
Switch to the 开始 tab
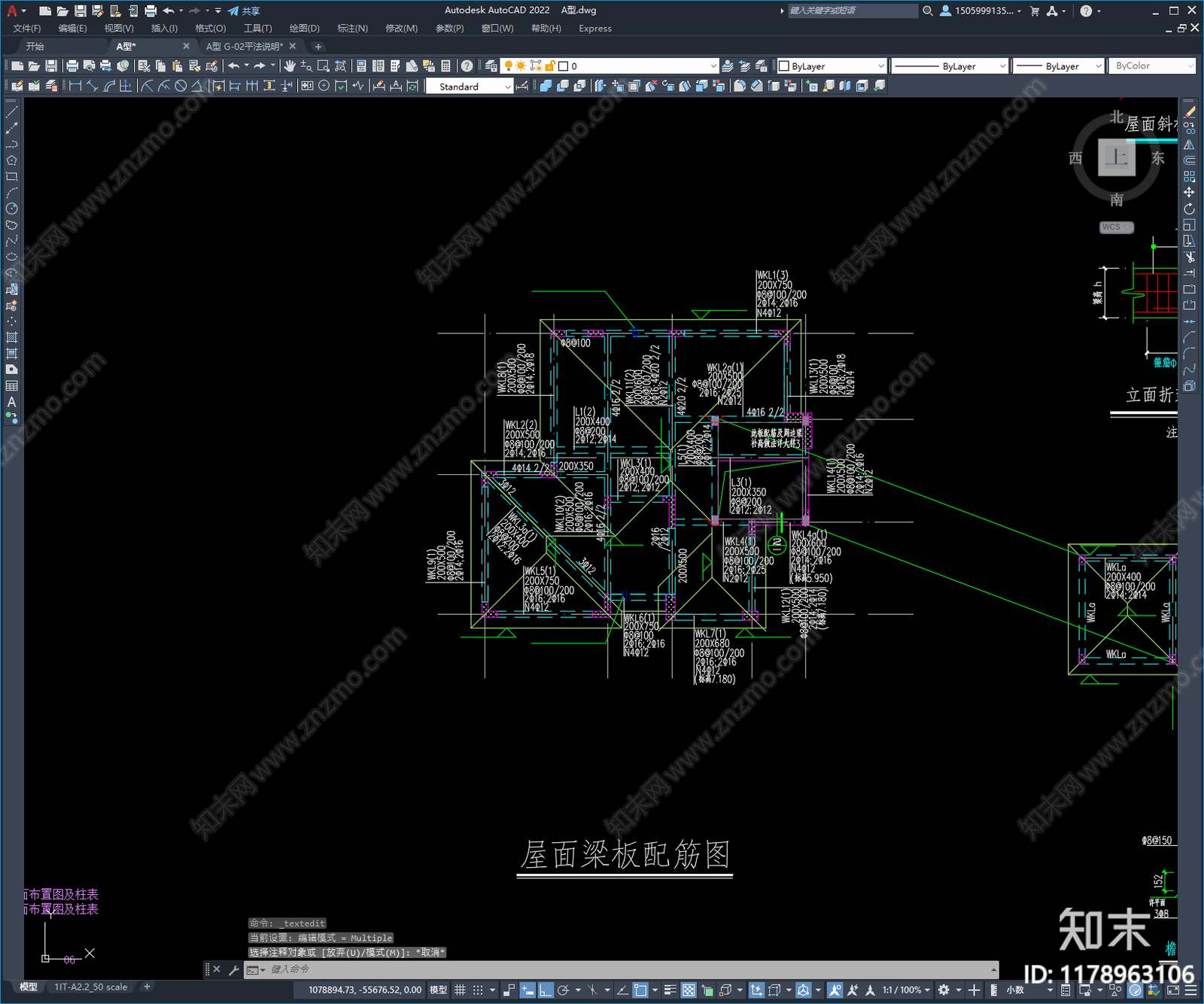tap(35, 47)
